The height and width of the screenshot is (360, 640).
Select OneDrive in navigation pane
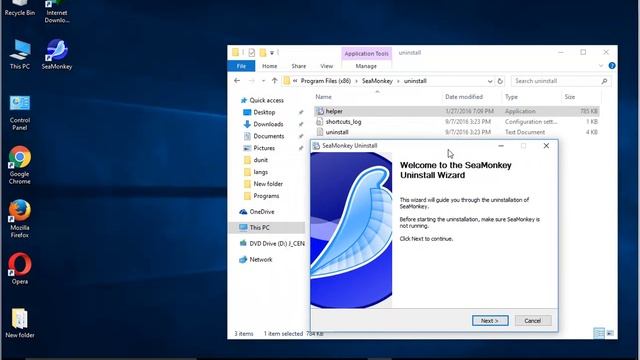(262, 212)
